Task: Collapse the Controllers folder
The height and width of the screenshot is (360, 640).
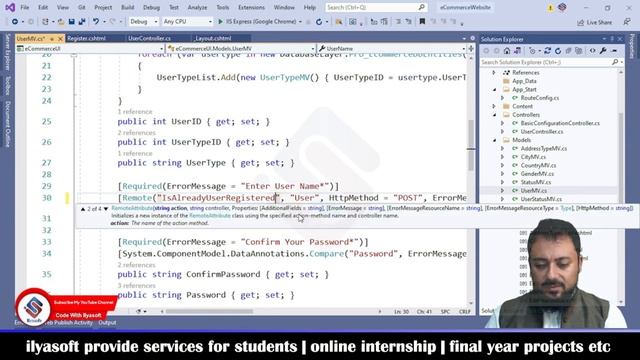Action: click(495, 115)
